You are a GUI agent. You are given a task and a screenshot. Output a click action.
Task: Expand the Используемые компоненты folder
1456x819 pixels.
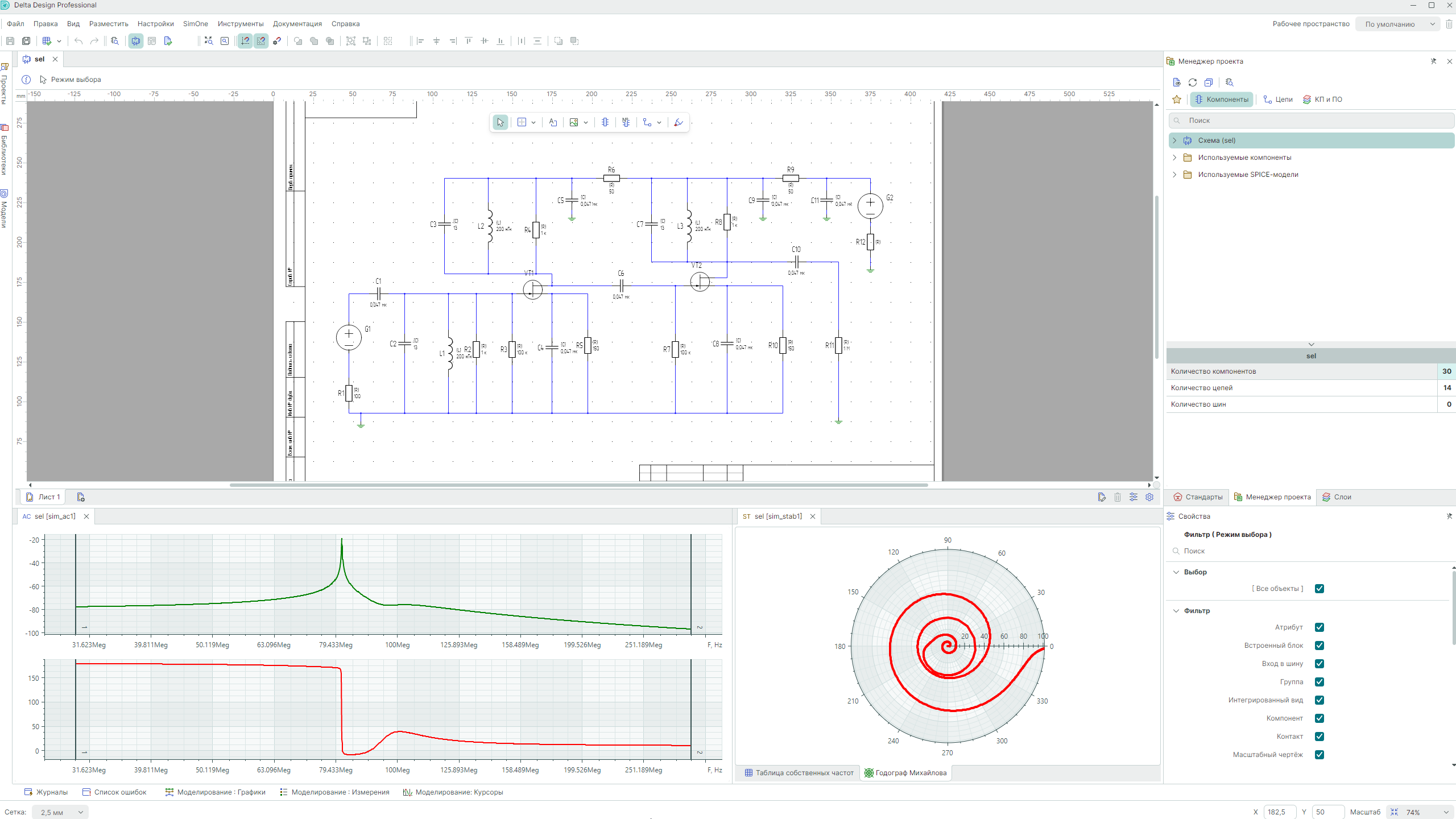pyautogui.click(x=1174, y=158)
